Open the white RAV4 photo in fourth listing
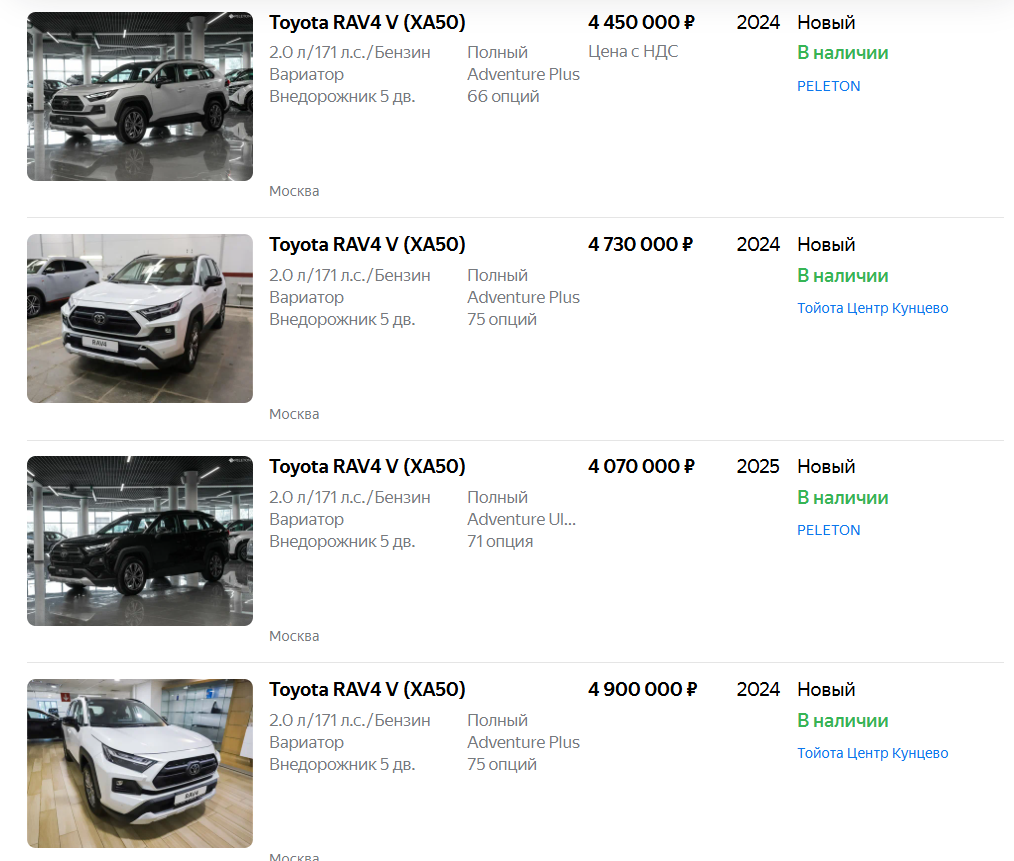Image resolution: width=1014 pixels, height=861 pixels. (x=140, y=763)
